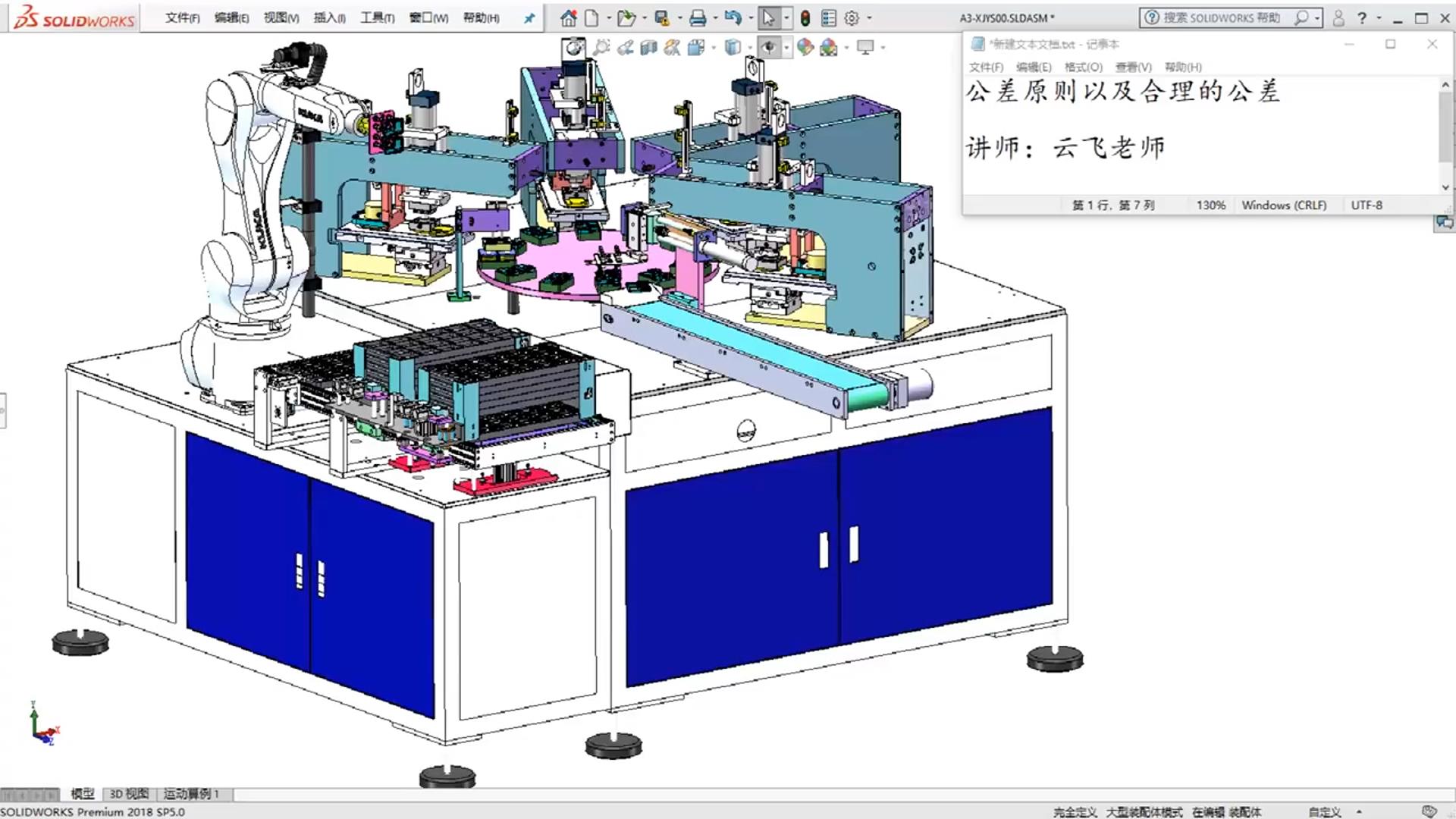Save the assembly with Save icon
The height and width of the screenshot is (819, 1456).
[662, 17]
